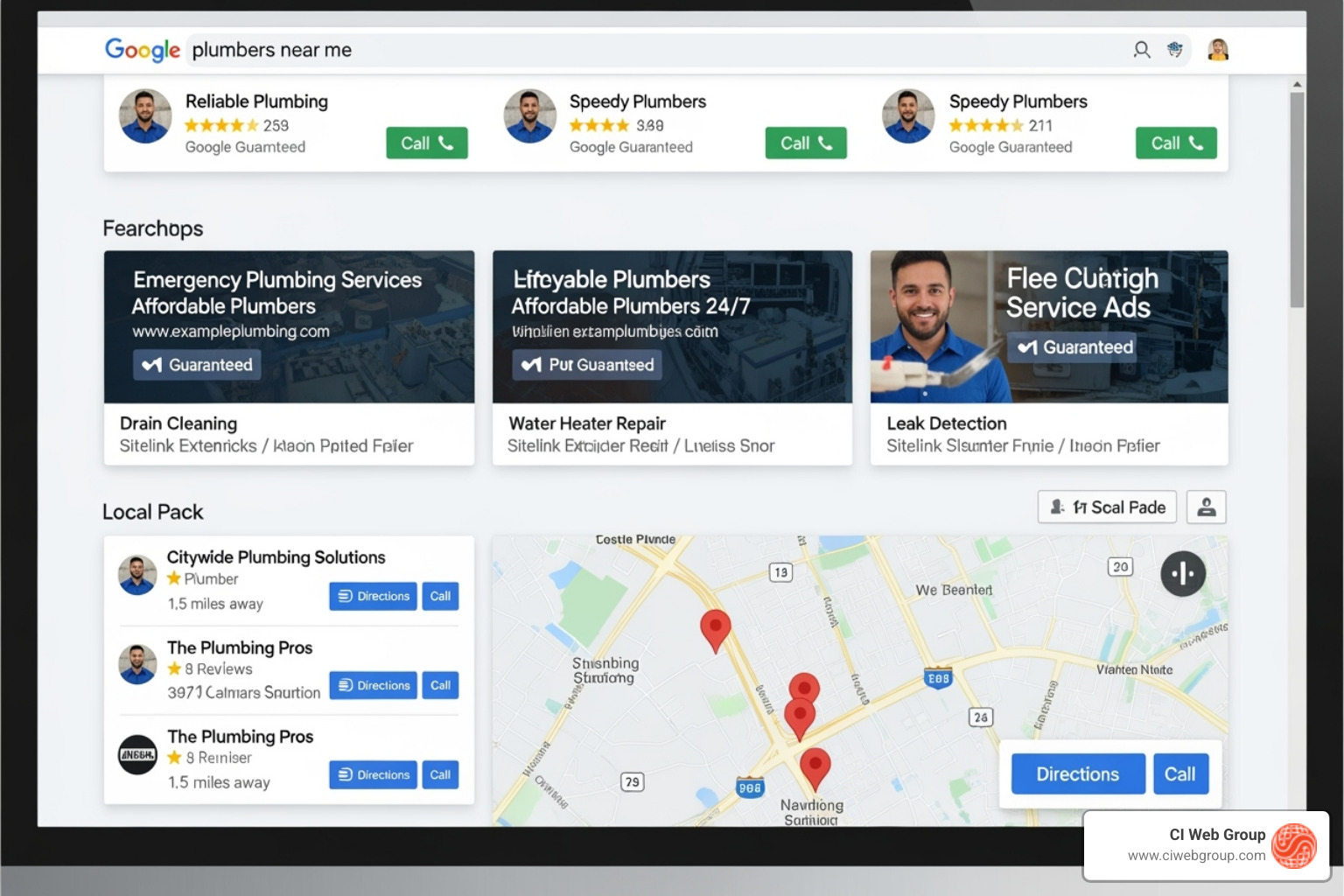Expand the sitelinks under Leak Detection

1022,445
